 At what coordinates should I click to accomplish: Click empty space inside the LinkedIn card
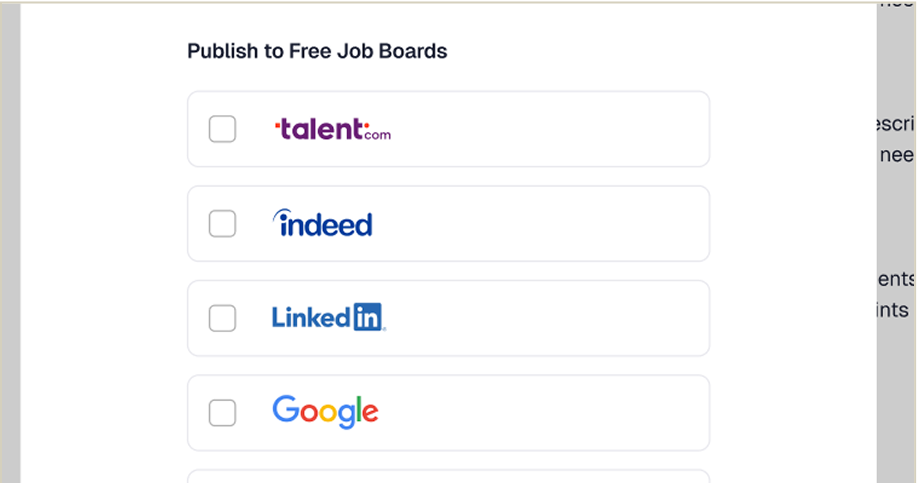pyautogui.click(x=544, y=319)
